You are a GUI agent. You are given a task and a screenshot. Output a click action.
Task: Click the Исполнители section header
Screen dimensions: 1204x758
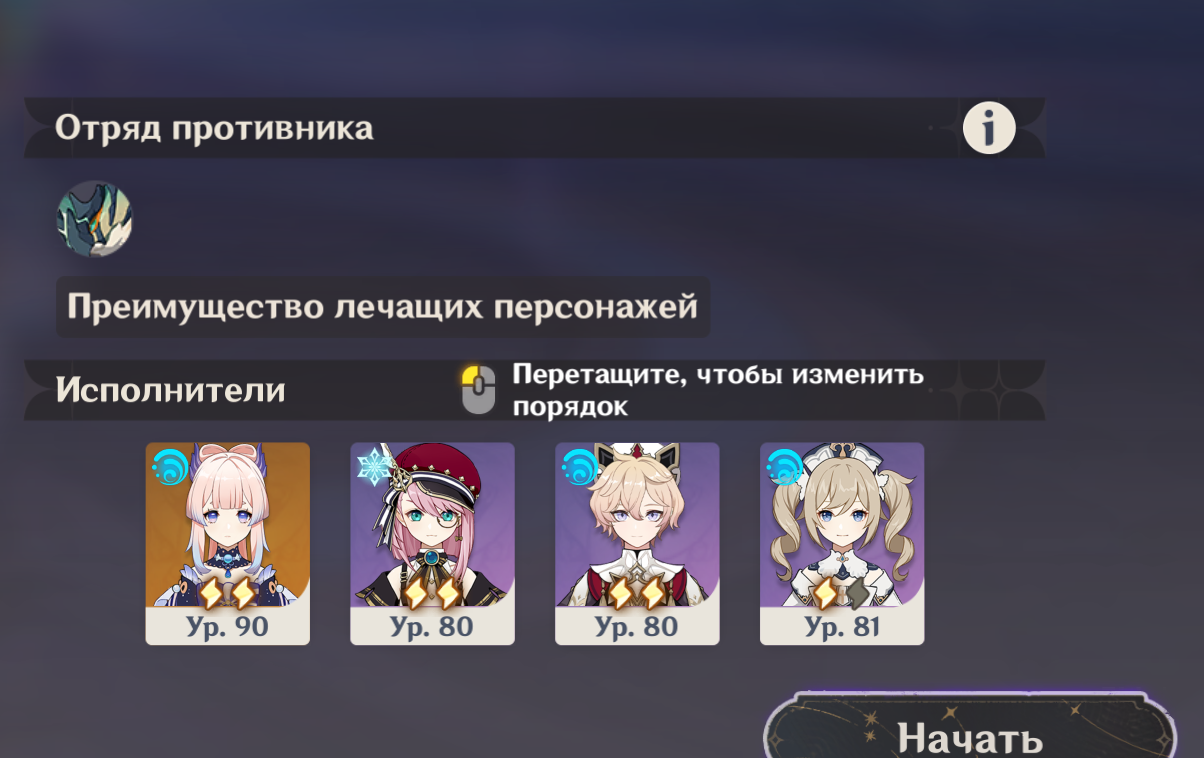pos(170,390)
